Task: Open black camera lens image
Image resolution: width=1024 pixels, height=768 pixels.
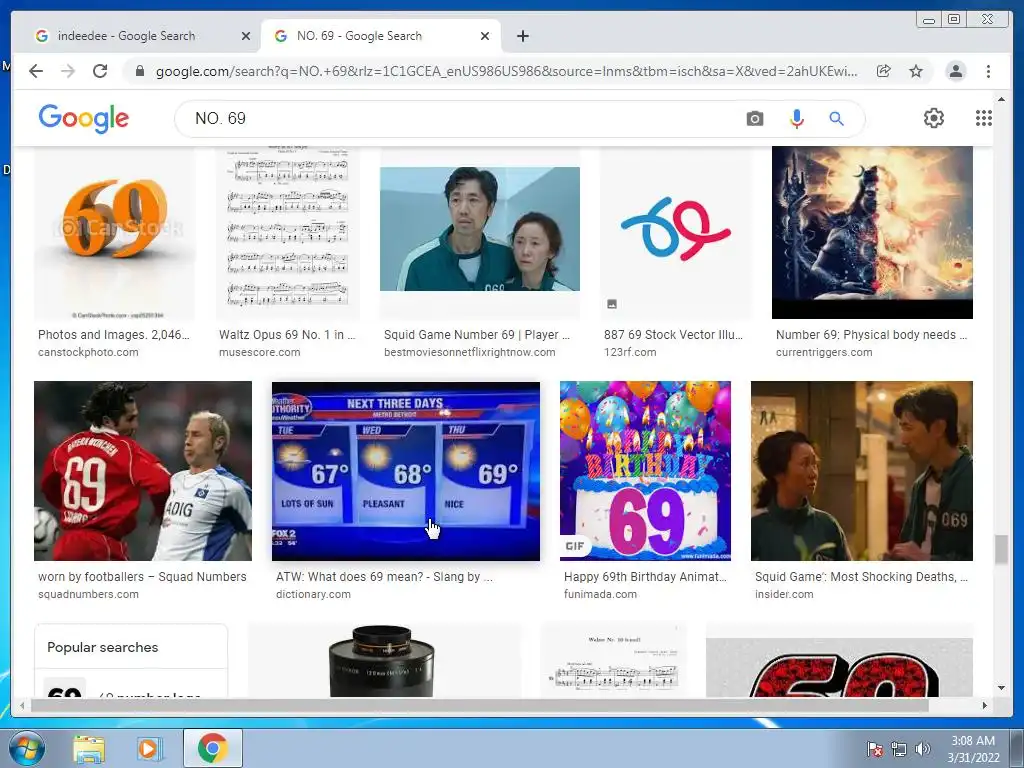Action: pos(384,661)
